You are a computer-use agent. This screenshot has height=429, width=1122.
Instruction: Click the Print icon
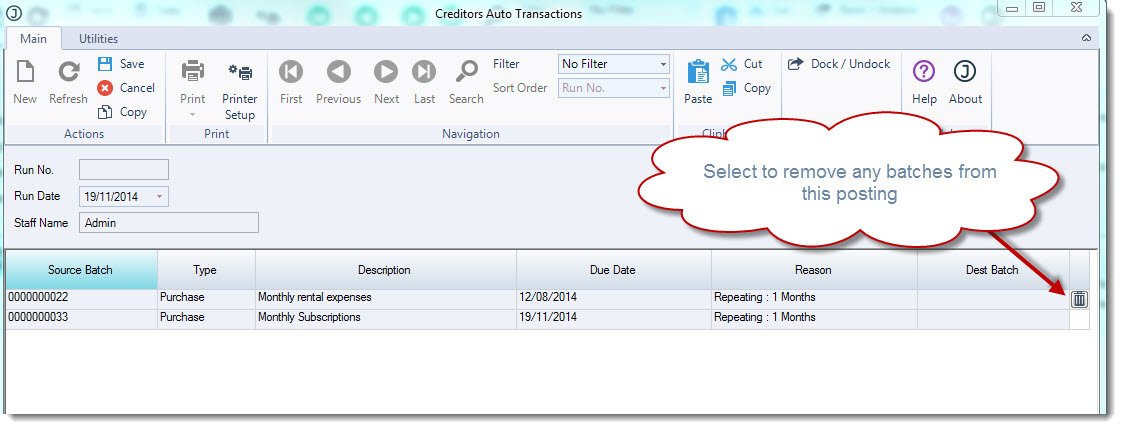click(x=192, y=72)
